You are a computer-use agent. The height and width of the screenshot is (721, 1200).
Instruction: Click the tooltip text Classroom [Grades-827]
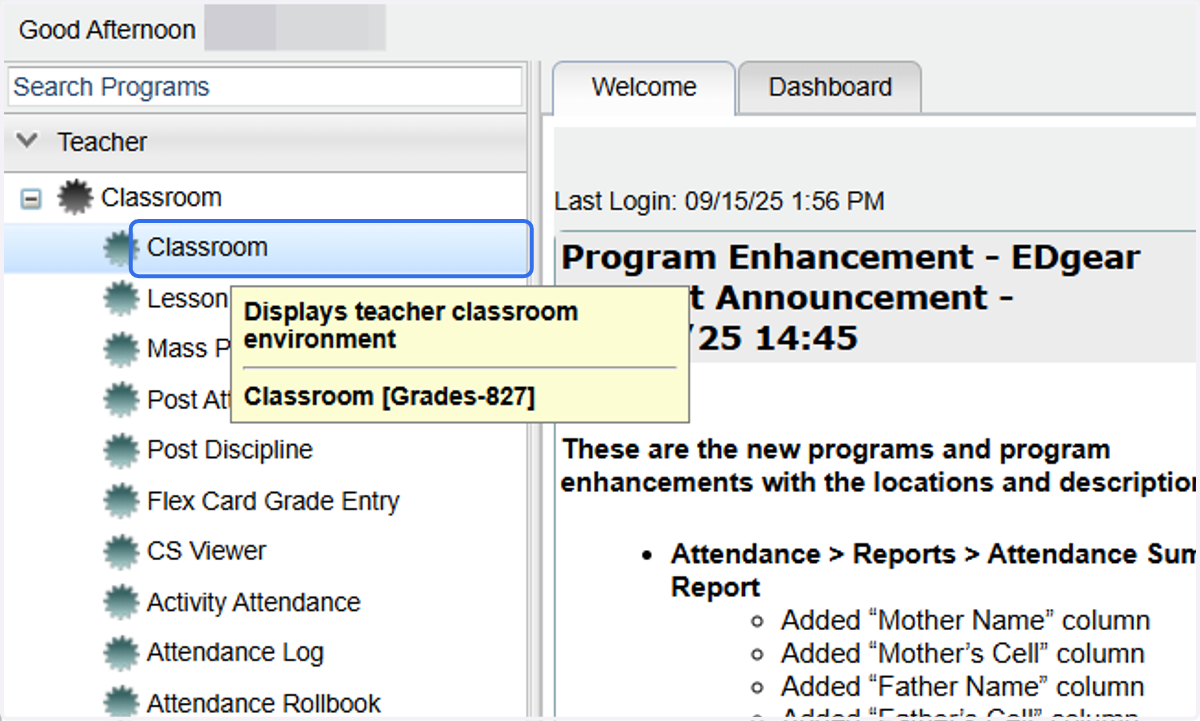click(390, 397)
